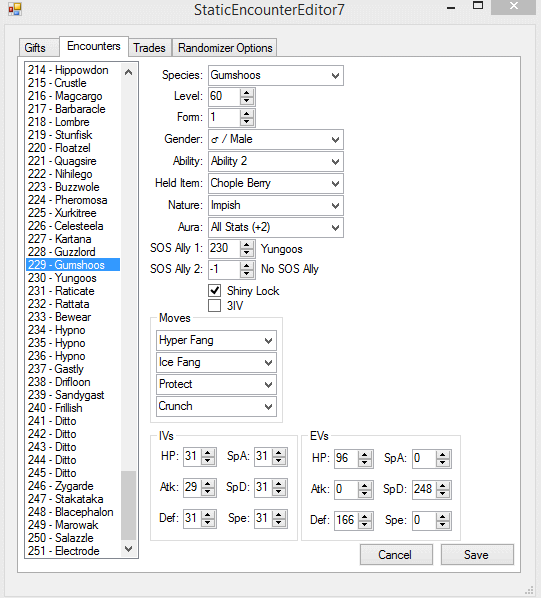Increase Spe EV with up arrow
The width and height of the screenshot is (541, 598).
(x=443, y=517)
